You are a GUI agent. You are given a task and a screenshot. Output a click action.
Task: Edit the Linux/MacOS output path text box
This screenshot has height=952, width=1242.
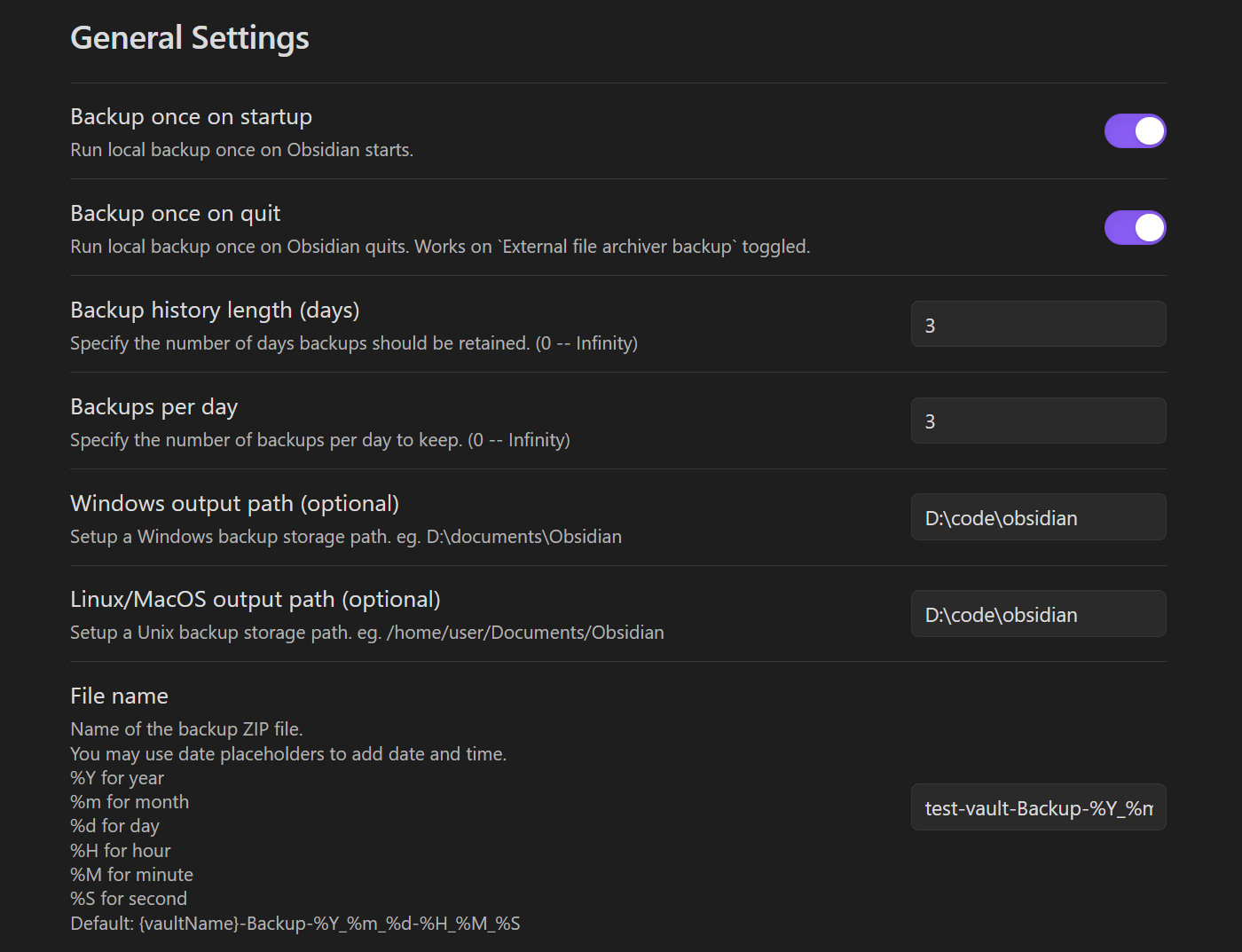click(1038, 615)
